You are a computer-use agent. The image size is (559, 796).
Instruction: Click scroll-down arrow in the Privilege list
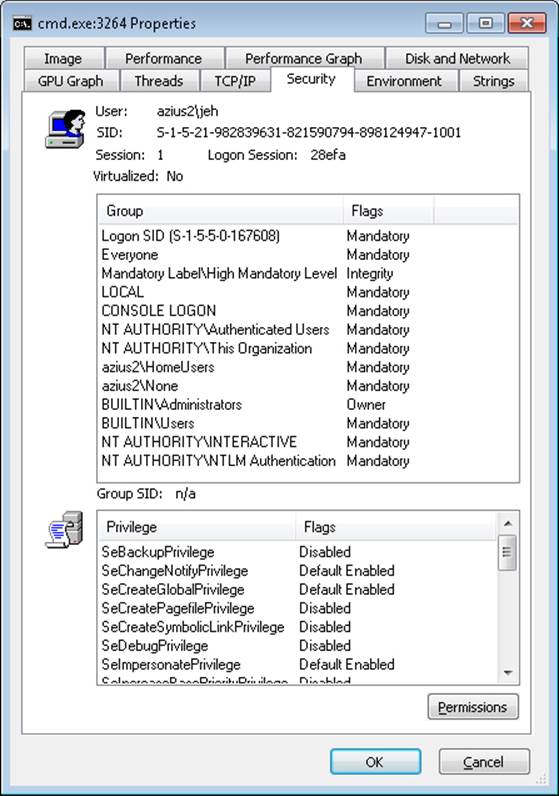point(507,673)
